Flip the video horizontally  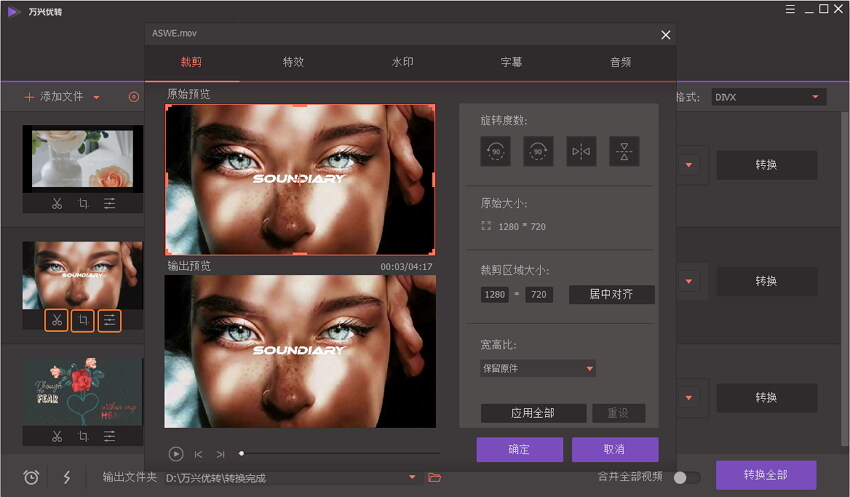pyautogui.click(x=581, y=151)
